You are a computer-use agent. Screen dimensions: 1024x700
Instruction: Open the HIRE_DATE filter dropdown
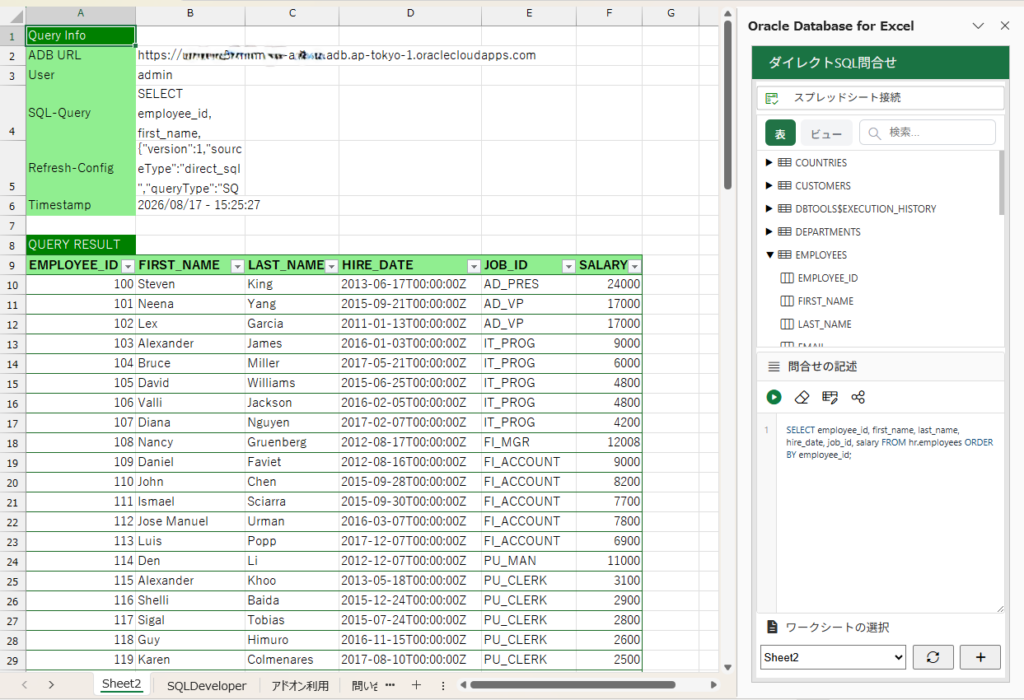pyautogui.click(x=474, y=266)
